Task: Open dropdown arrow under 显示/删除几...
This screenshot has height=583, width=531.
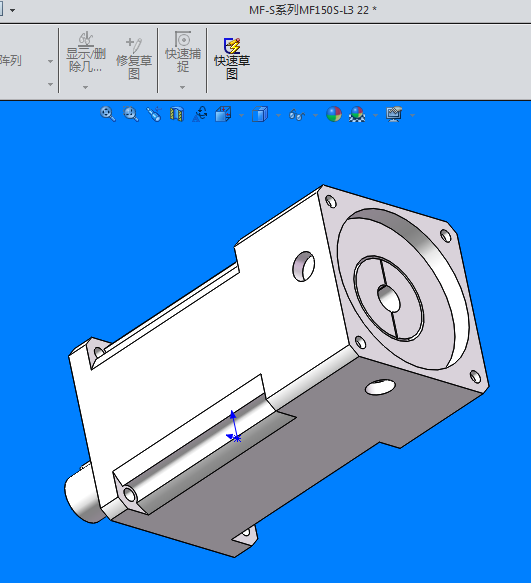Action: click(x=86, y=87)
